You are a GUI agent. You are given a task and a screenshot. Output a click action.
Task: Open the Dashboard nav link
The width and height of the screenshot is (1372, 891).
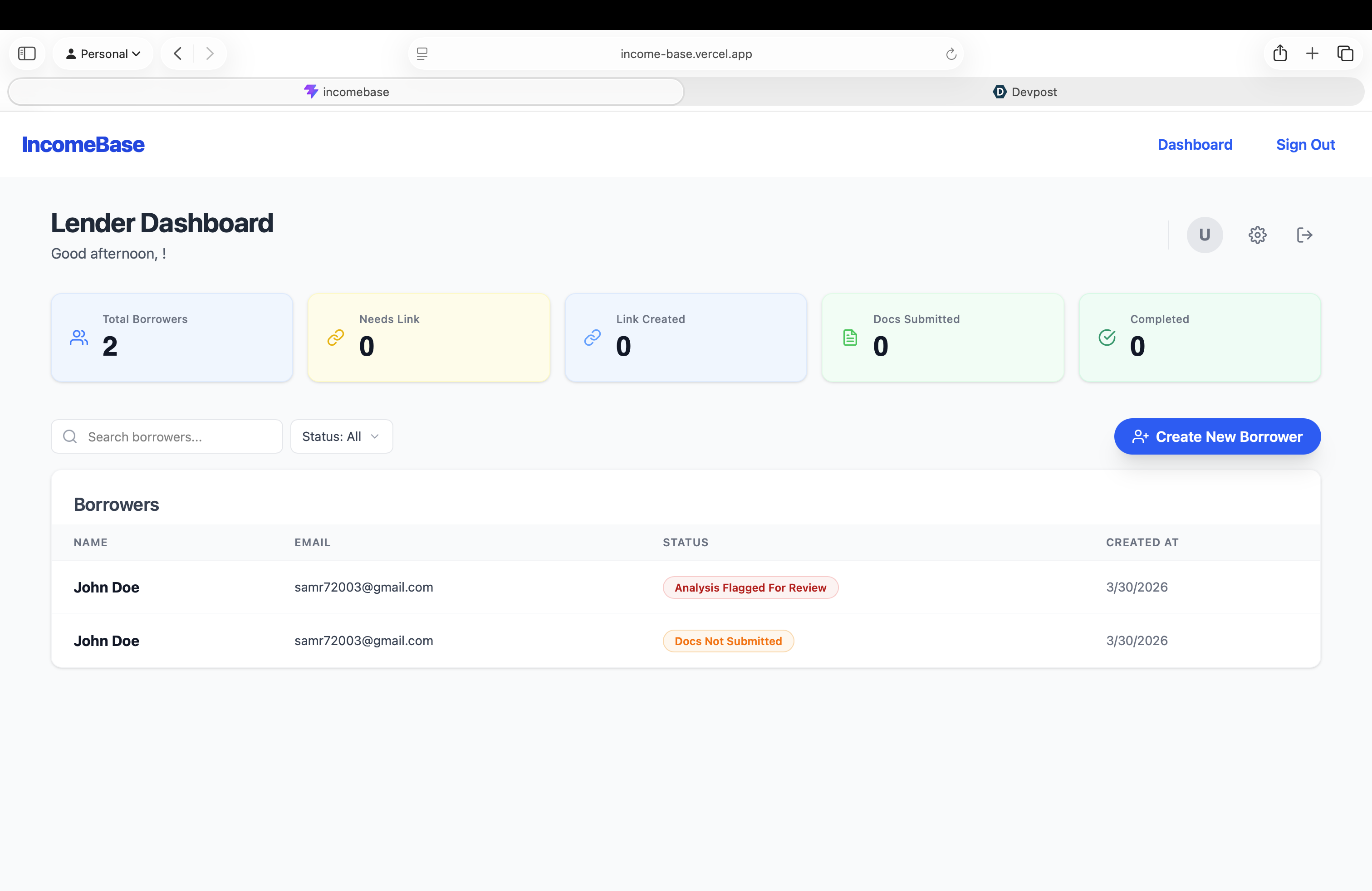(x=1195, y=145)
